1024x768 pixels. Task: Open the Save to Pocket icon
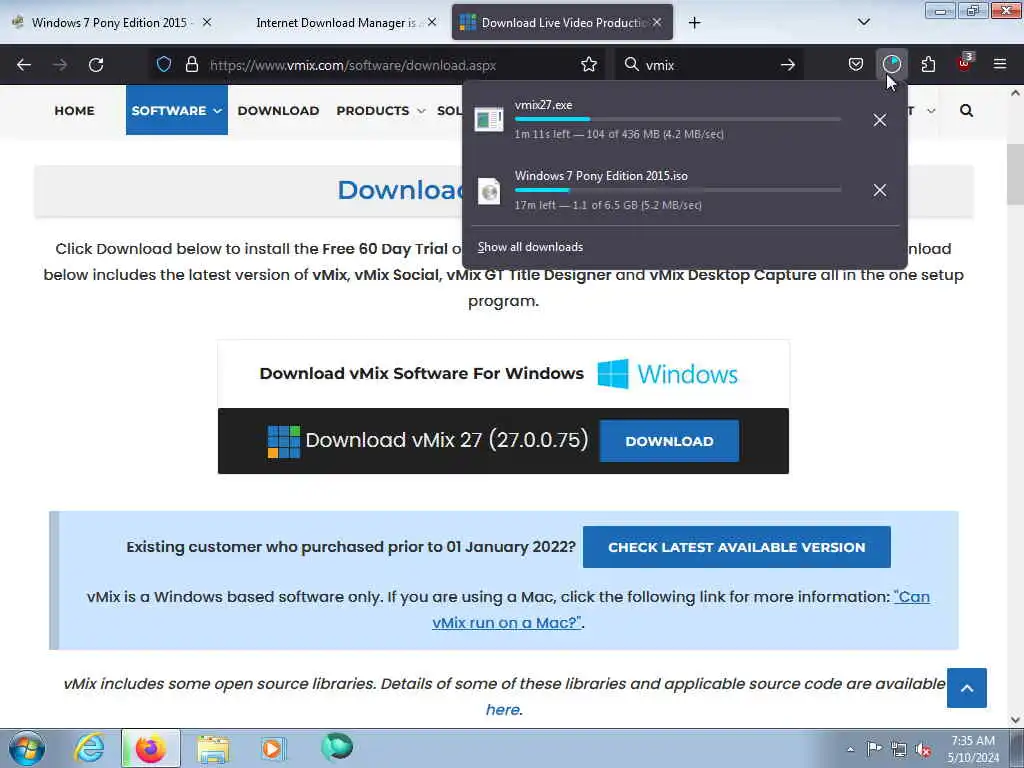pyautogui.click(x=856, y=65)
